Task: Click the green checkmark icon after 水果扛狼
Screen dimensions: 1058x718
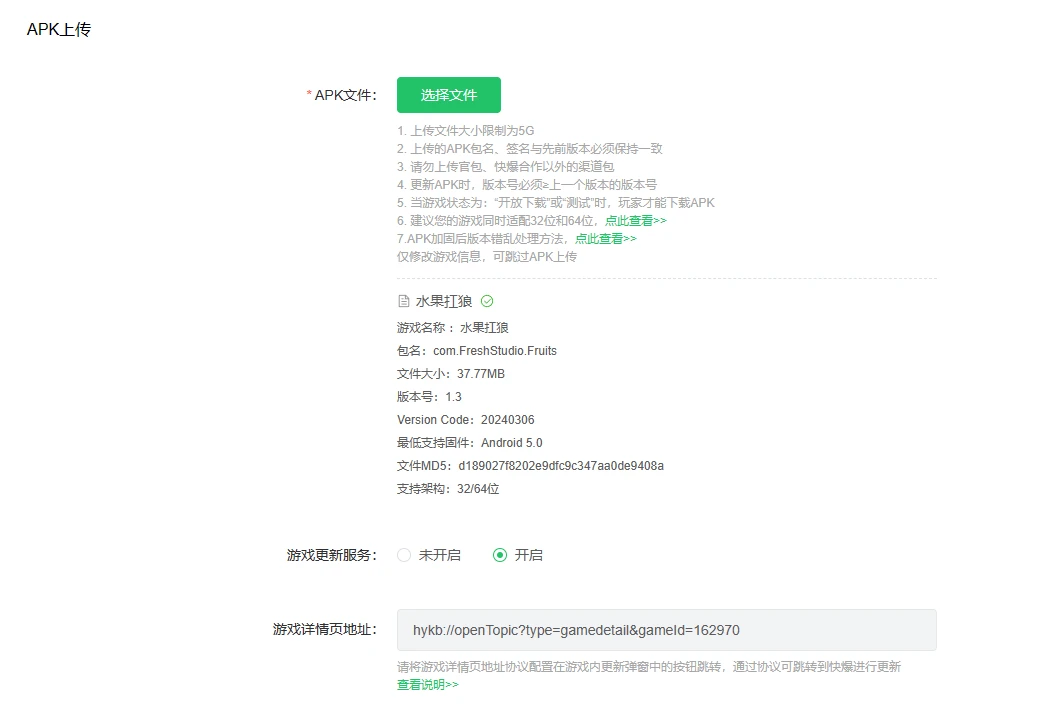Action: pos(487,301)
